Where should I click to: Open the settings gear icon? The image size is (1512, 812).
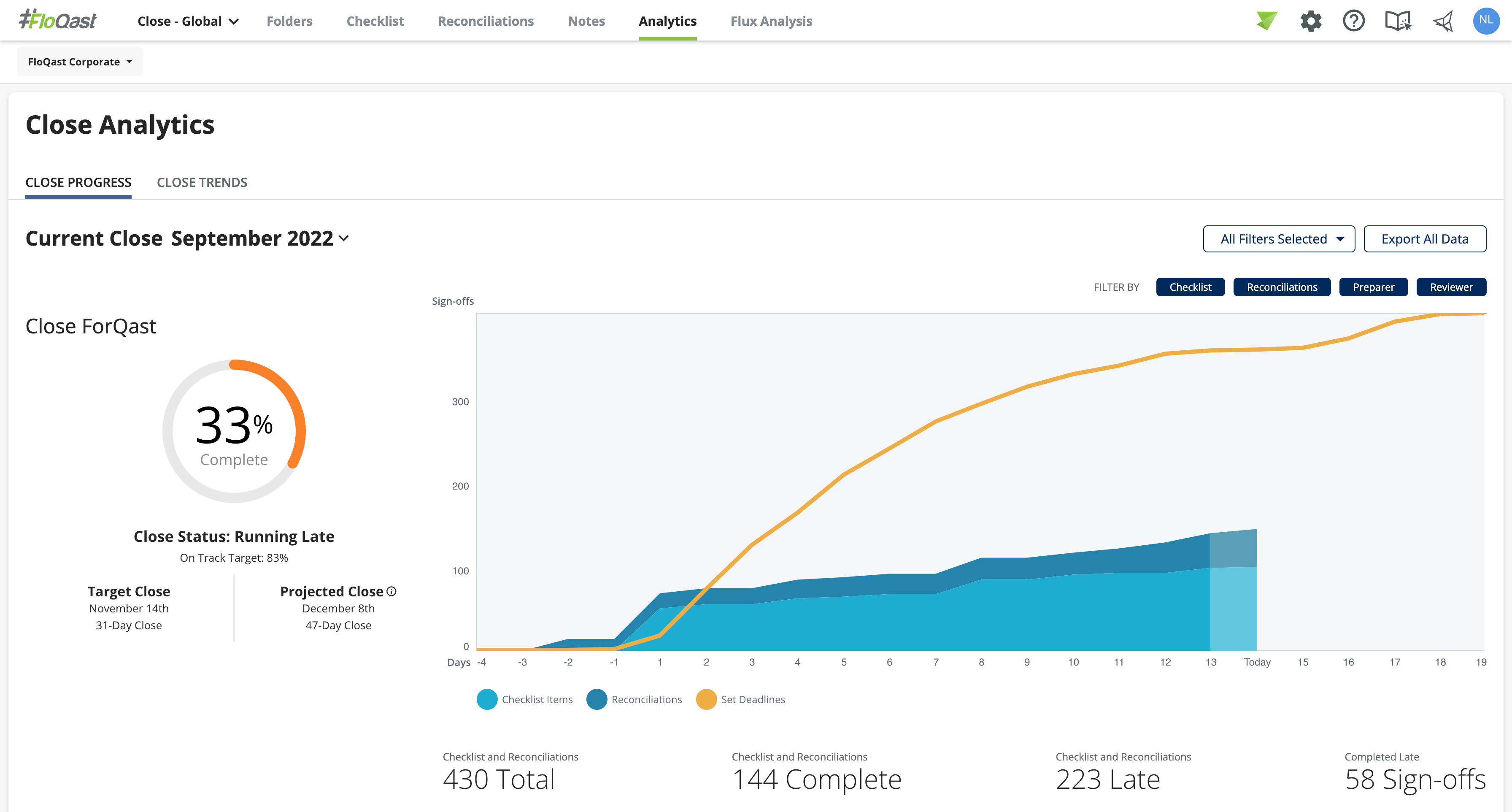[1311, 21]
